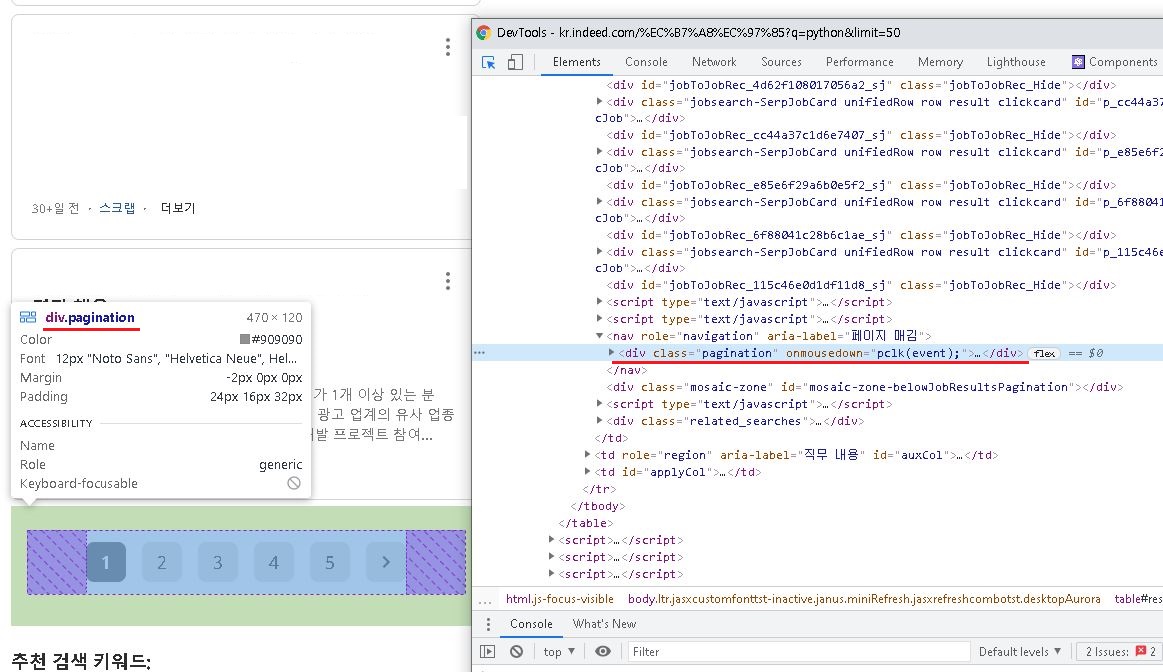The width and height of the screenshot is (1163, 672).
Task: Click the 스크랩 link on job card
Action: [x=117, y=208]
